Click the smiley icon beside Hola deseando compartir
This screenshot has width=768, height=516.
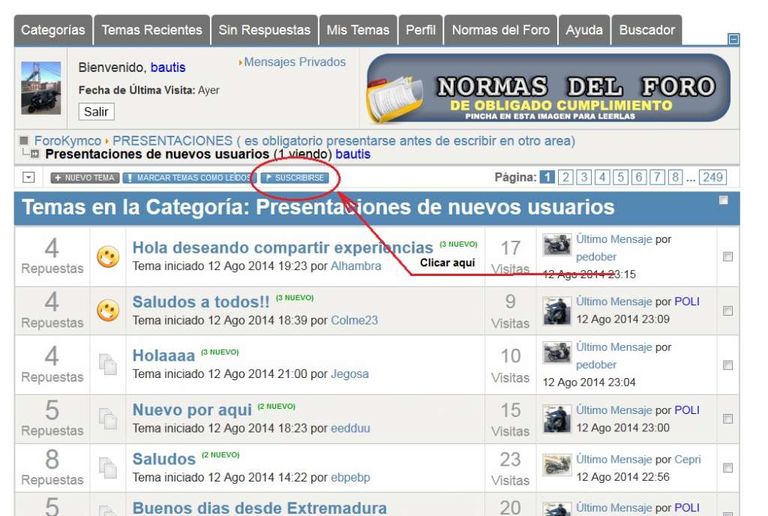pyautogui.click(x=107, y=257)
